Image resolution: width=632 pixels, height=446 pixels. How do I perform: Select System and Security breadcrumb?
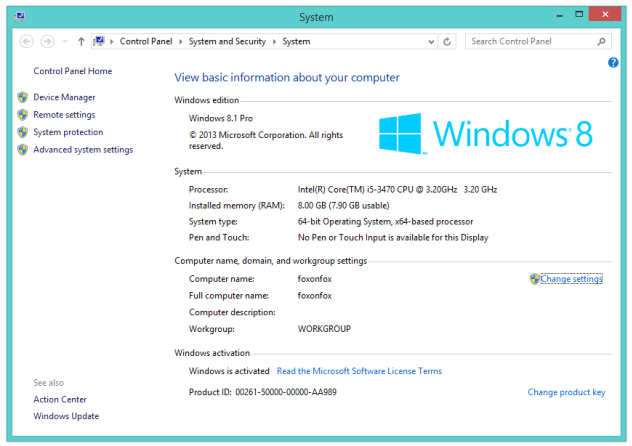[227, 41]
